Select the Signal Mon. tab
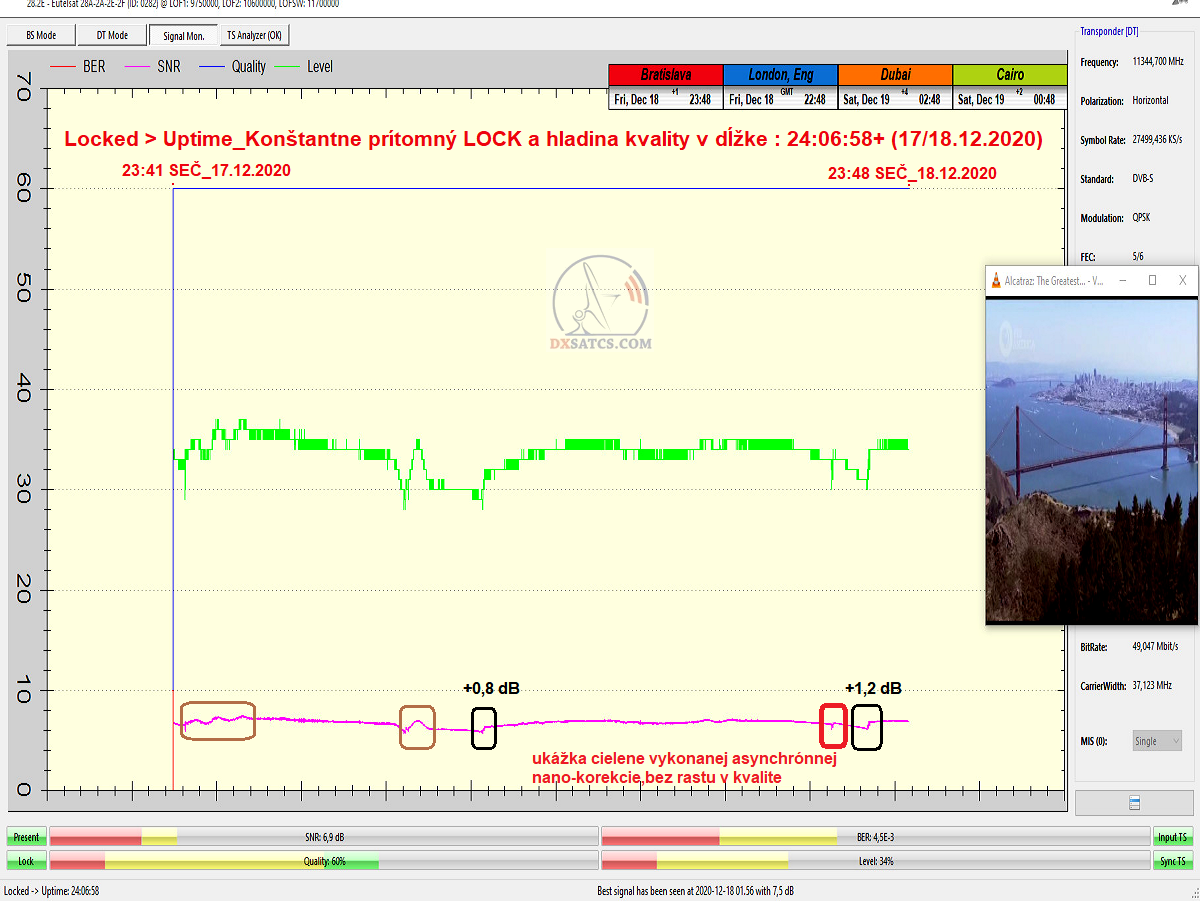Viewport: 1200px width, 901px height. (182, 35)
